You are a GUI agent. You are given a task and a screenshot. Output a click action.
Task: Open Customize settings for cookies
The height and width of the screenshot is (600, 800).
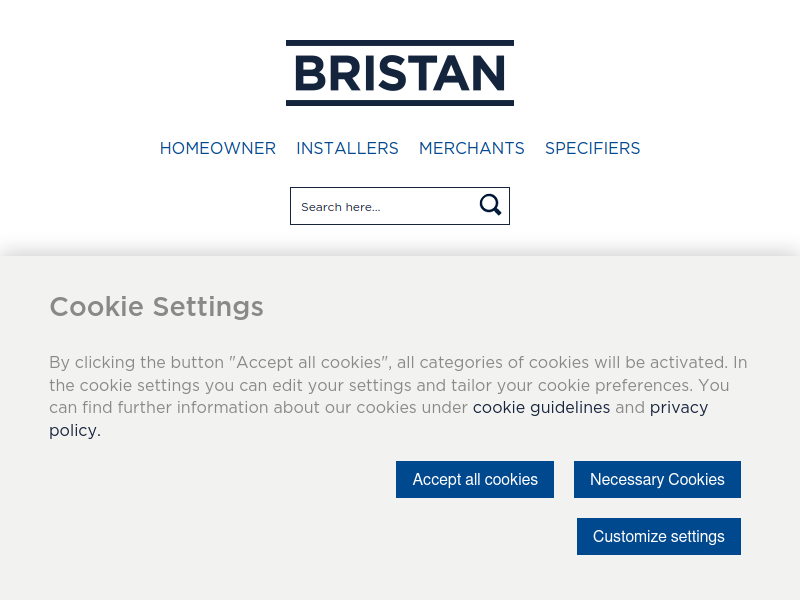(659, 536)
